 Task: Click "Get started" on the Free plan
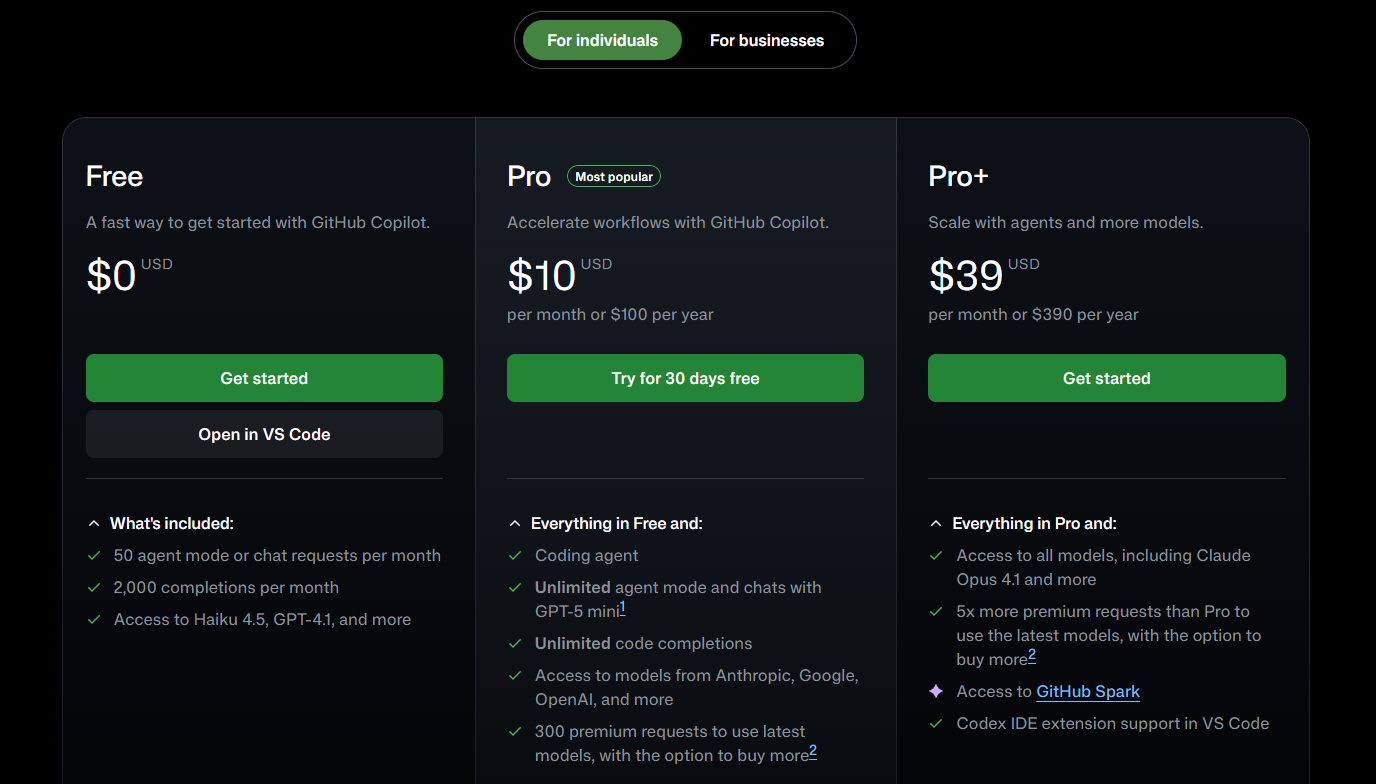tap(264, 378)
